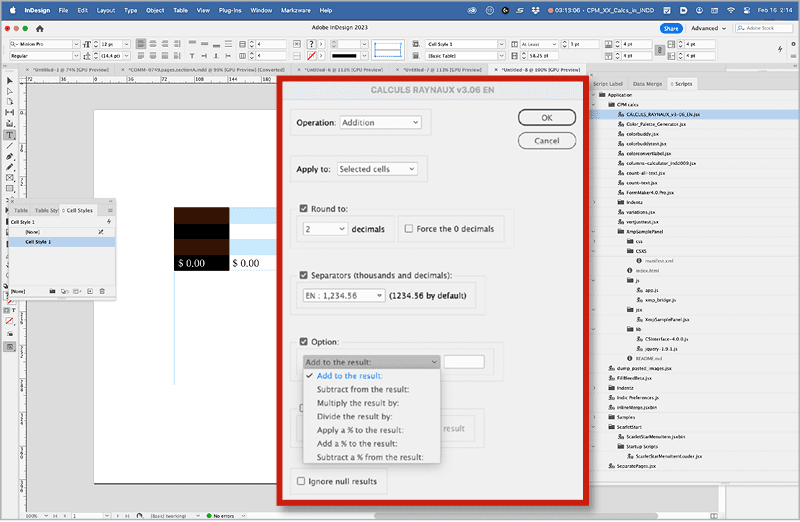Select the Selection (arrow) tool

tap(10, 81)
